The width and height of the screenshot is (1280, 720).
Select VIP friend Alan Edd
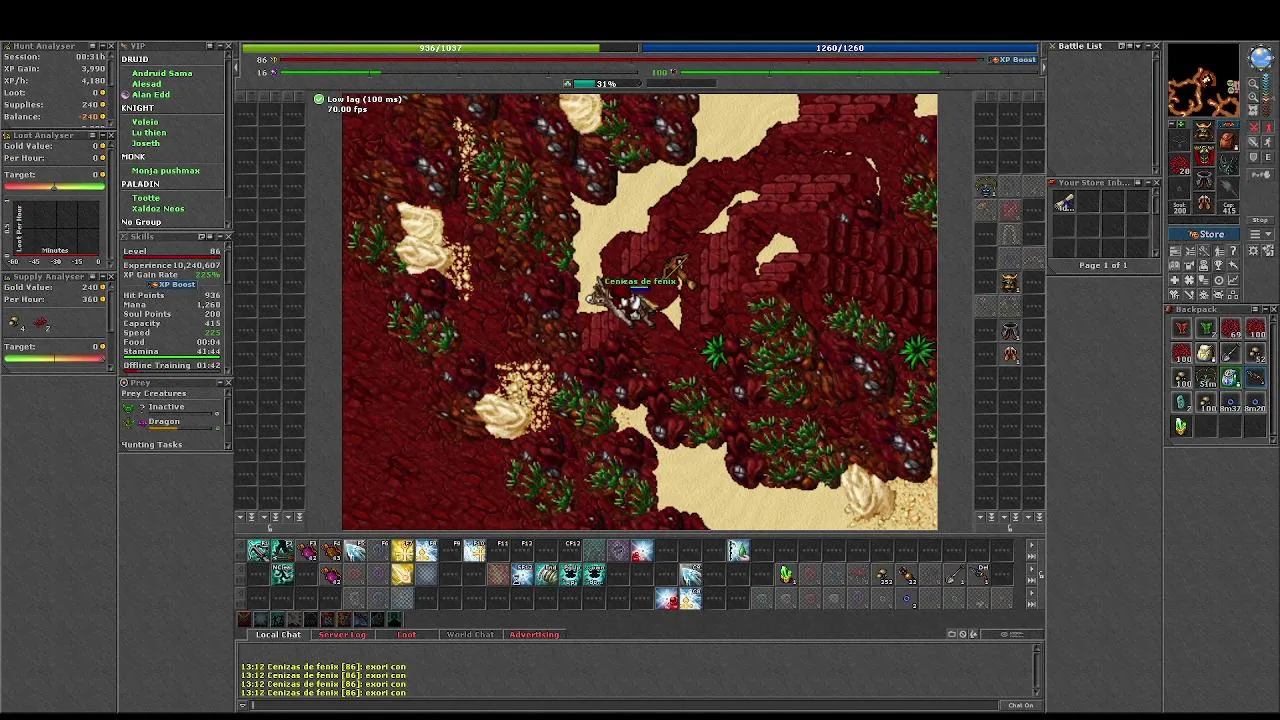pyautogui.click(x=151, y=94)
